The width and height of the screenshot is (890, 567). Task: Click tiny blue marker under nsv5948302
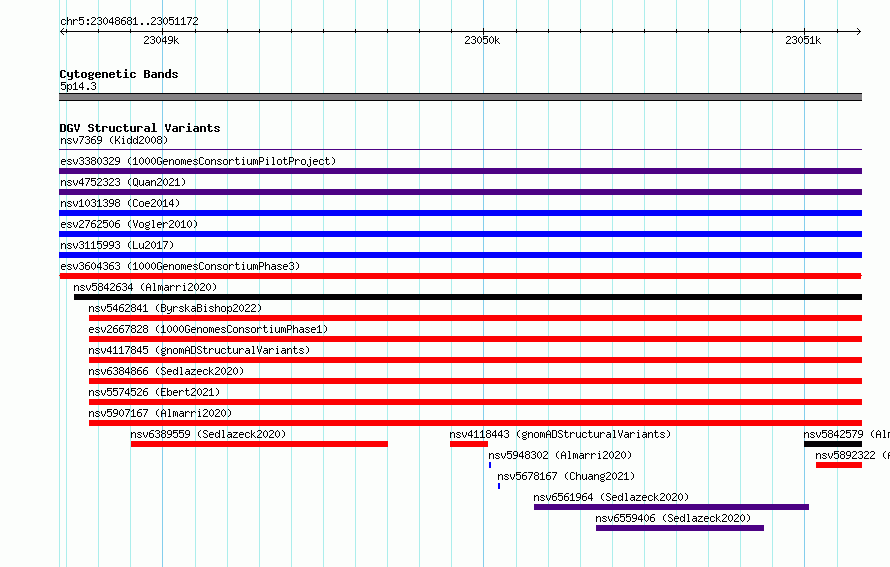pos(490,465)
